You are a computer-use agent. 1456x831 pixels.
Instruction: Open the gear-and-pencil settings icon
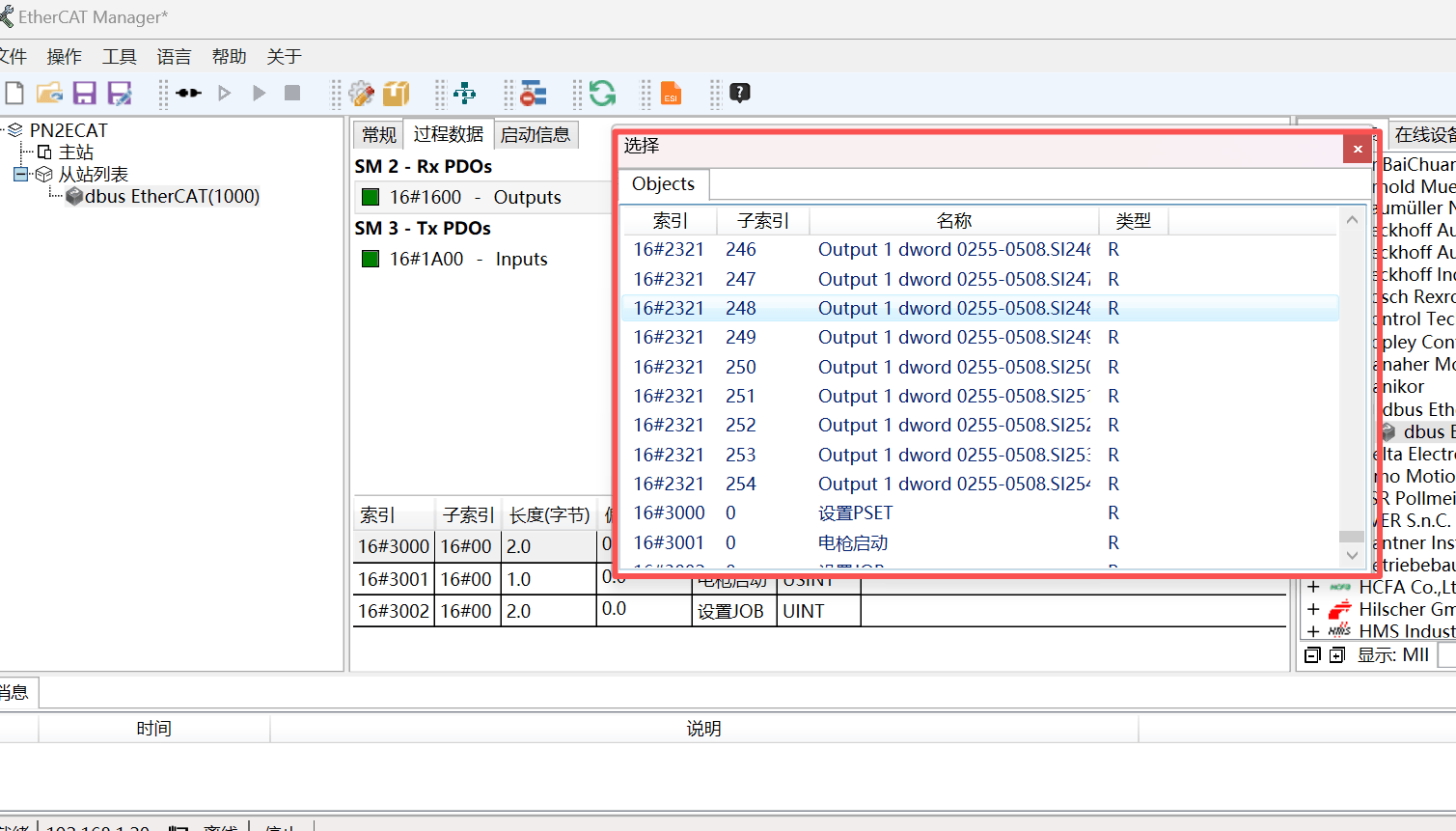tap(362, 94)
